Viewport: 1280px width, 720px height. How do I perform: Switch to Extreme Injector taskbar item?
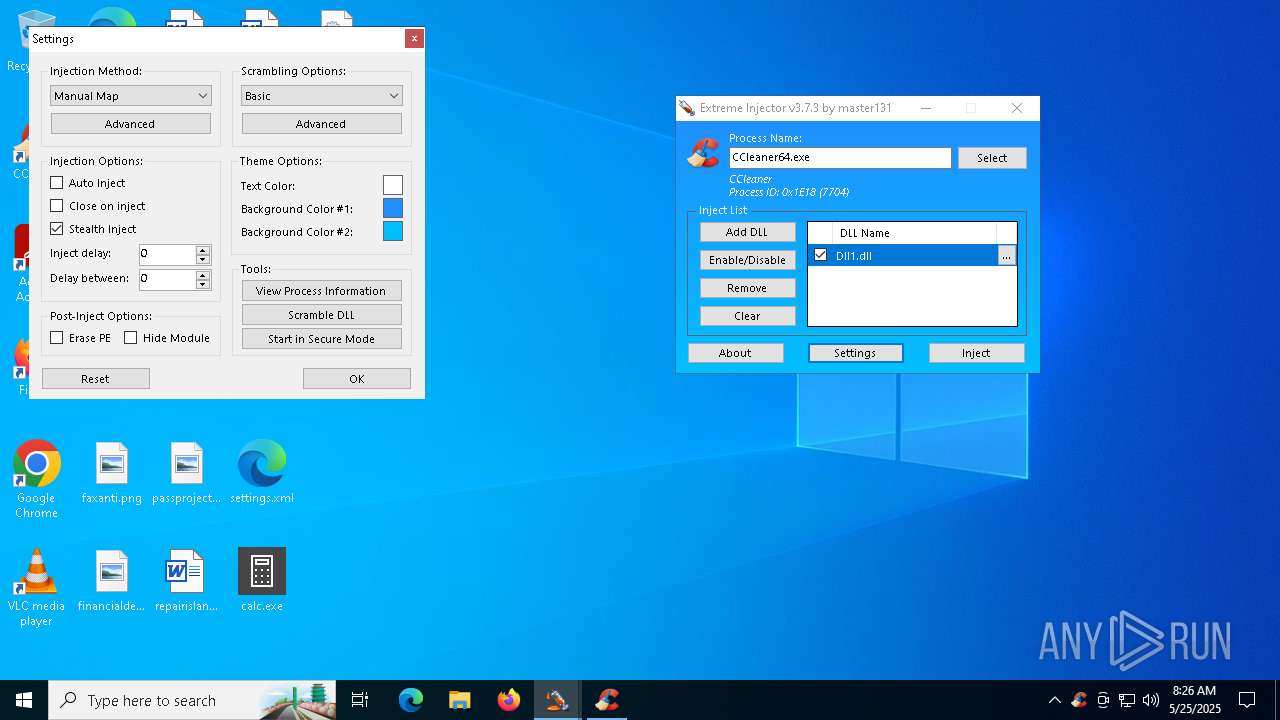click(557, 700)
